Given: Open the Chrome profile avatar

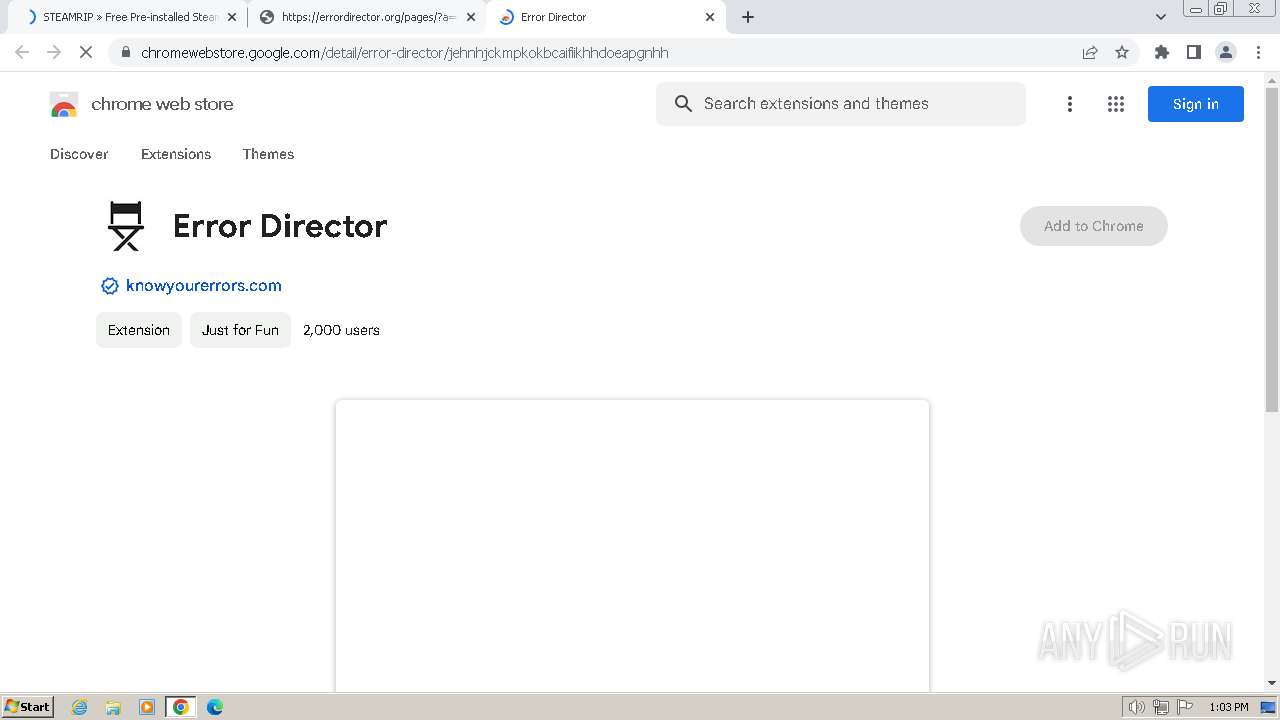Looking at the screenshot, I should (1226, 53).
